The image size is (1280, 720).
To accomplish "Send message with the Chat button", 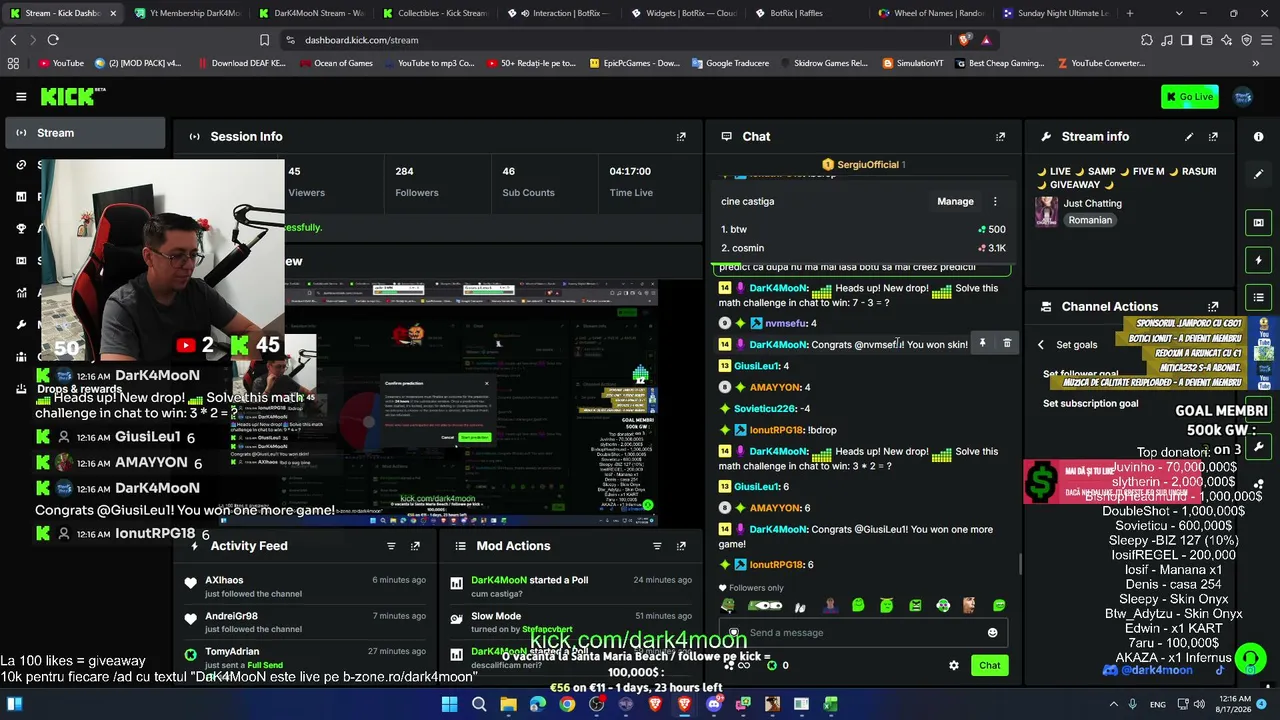I will click(989, 666).
